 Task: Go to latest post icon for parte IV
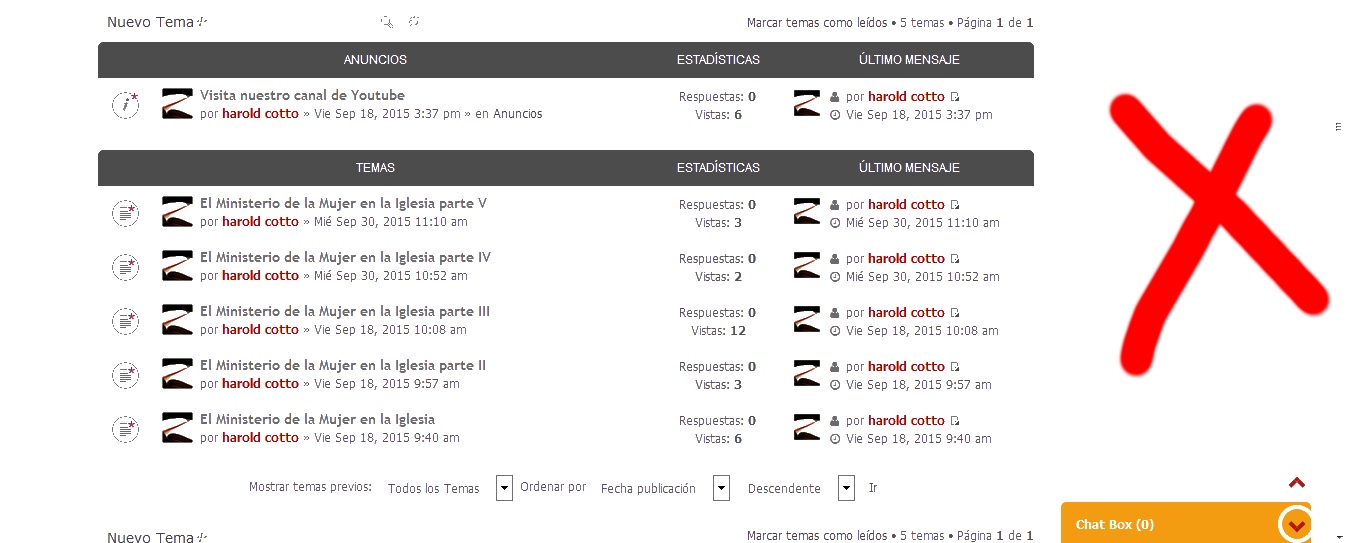[x=955, y=259]
